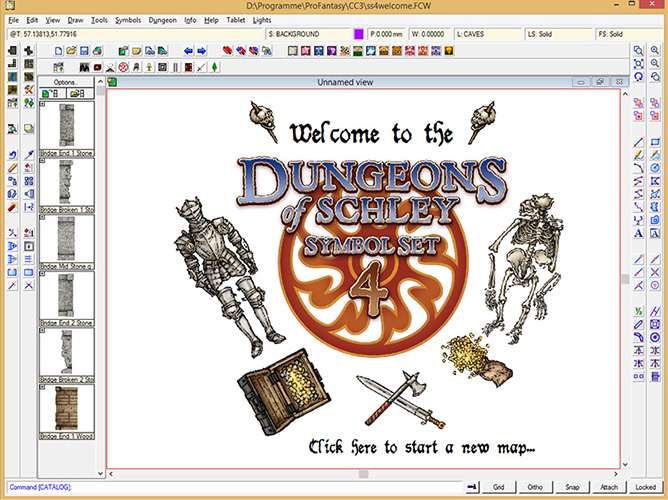
Task: Click the yellow person figure icon
Action: point(149,67)
